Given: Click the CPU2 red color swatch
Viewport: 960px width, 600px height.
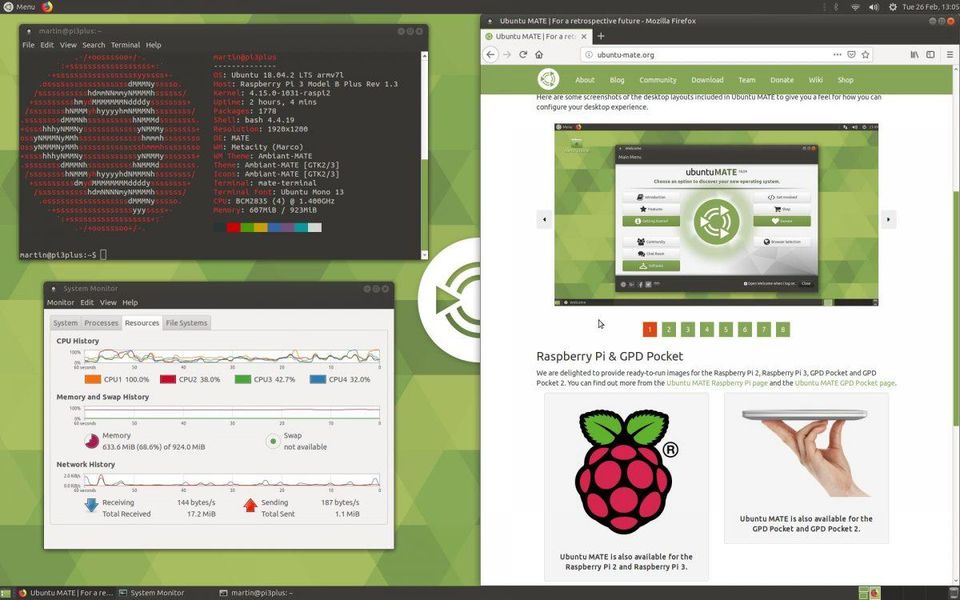Looking at the screenshot, I should [x=168, y=379].
